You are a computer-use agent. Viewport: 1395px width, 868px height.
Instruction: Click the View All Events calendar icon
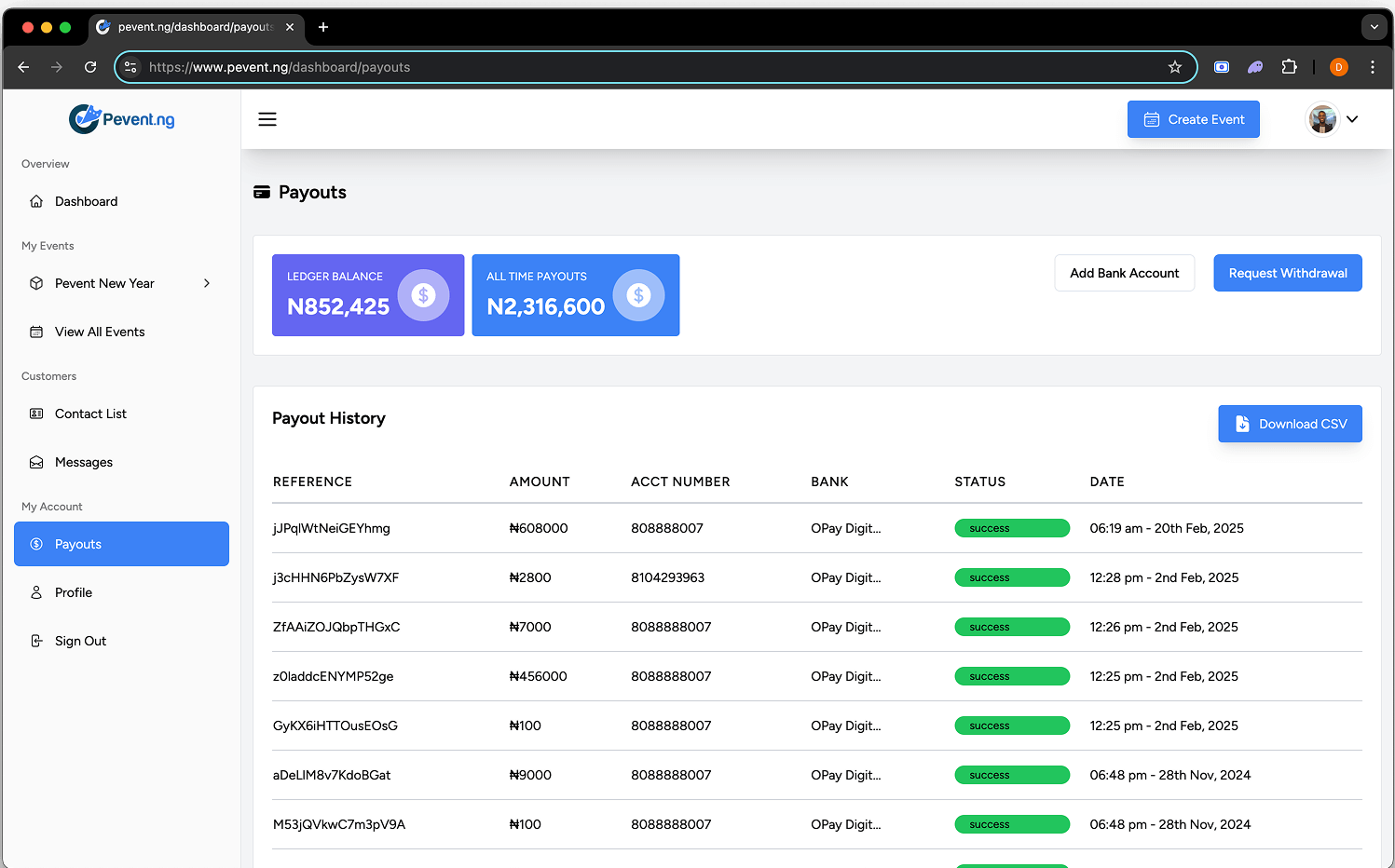coord(35,332)
